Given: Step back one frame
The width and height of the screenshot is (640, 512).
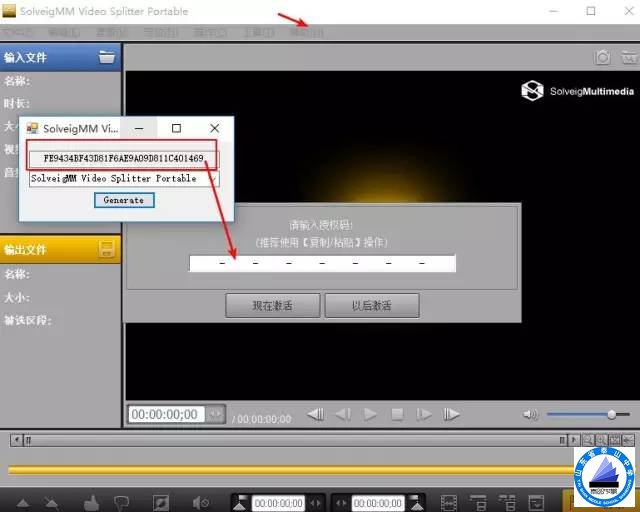Looking at the screenshot, I should (x=342, y=414).
